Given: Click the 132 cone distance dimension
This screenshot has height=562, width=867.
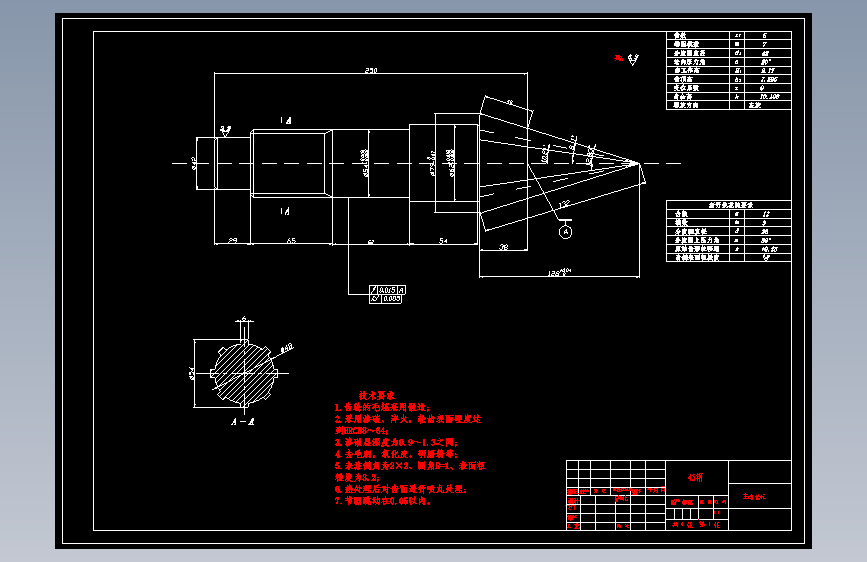Looking at the screenshot, I should coord(563,205).
